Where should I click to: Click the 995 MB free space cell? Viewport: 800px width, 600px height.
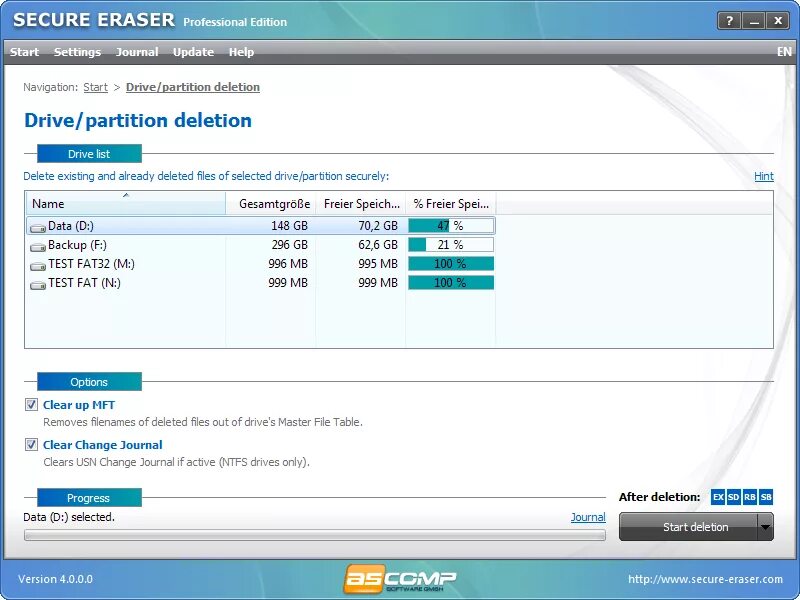(378, 264)
